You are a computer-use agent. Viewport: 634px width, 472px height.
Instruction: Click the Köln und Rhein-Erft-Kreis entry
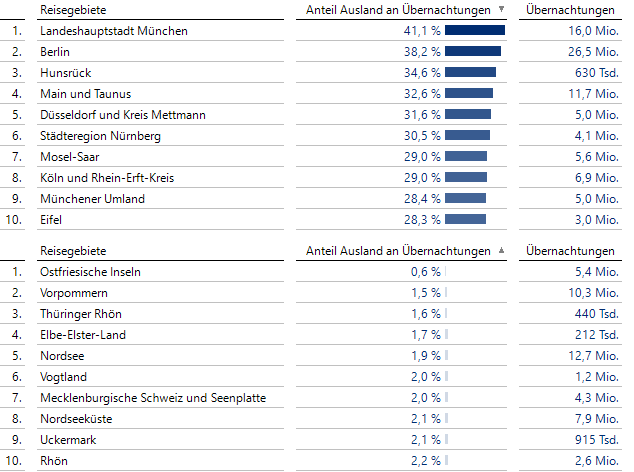click(x=108, y=178)
